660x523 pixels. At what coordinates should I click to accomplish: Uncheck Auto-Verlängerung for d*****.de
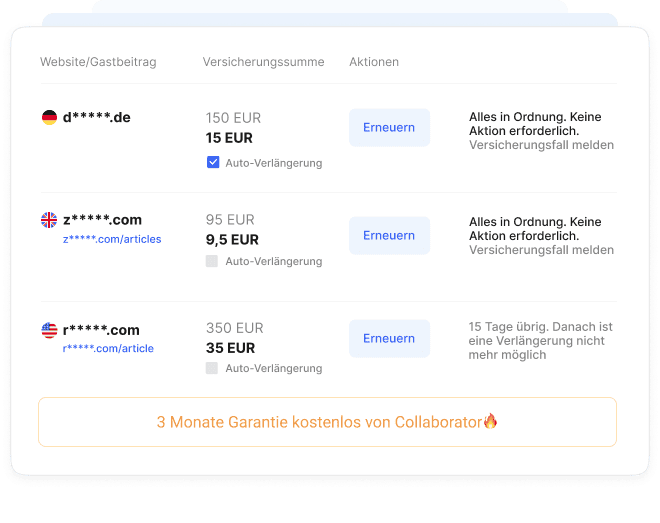pos(213,162)
